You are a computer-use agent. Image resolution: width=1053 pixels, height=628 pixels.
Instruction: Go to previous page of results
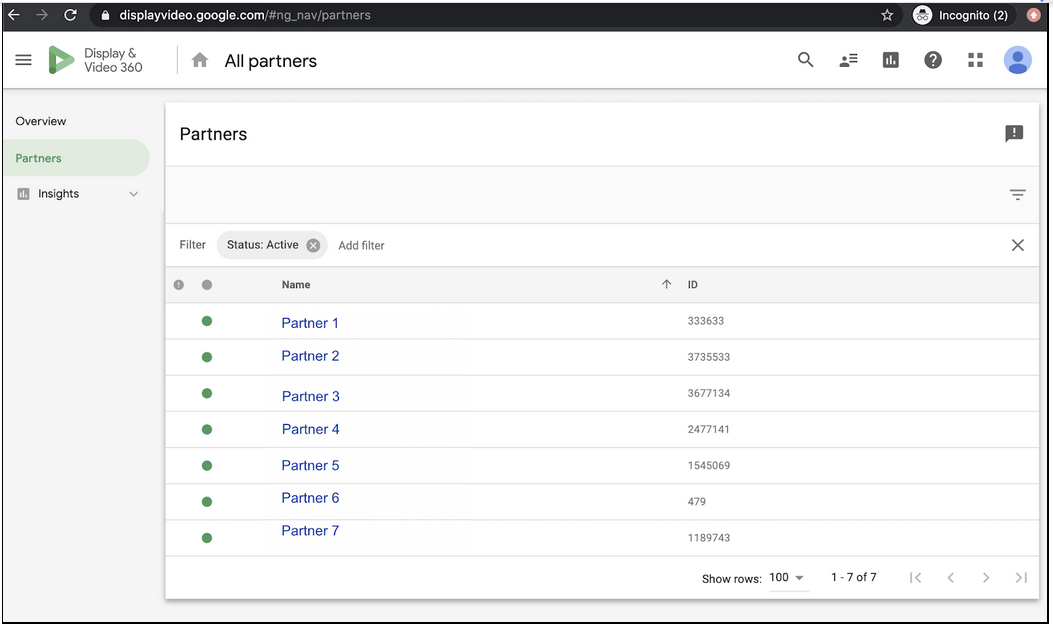(950, 578)
